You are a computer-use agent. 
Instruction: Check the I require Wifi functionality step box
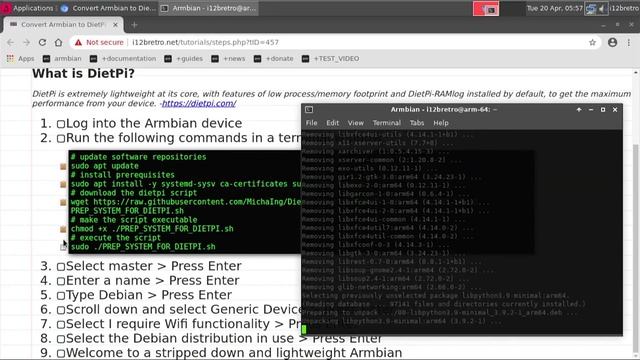61,325
